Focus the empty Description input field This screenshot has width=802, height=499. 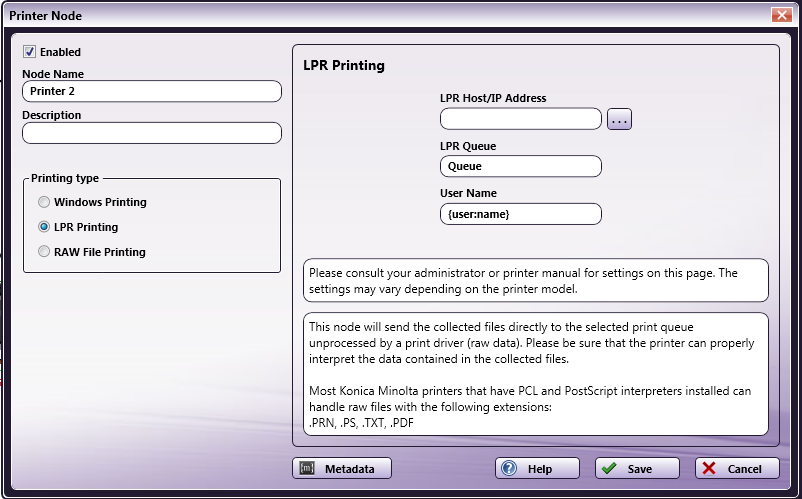tap(152, 133)
